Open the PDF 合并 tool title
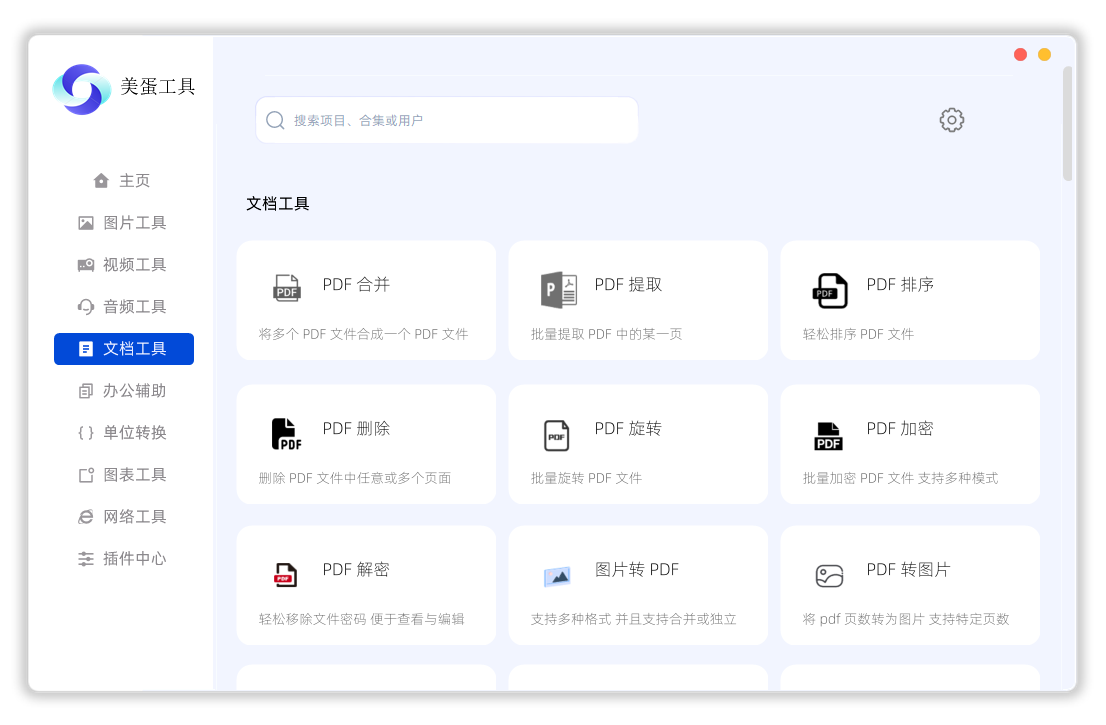 (356, 284)
